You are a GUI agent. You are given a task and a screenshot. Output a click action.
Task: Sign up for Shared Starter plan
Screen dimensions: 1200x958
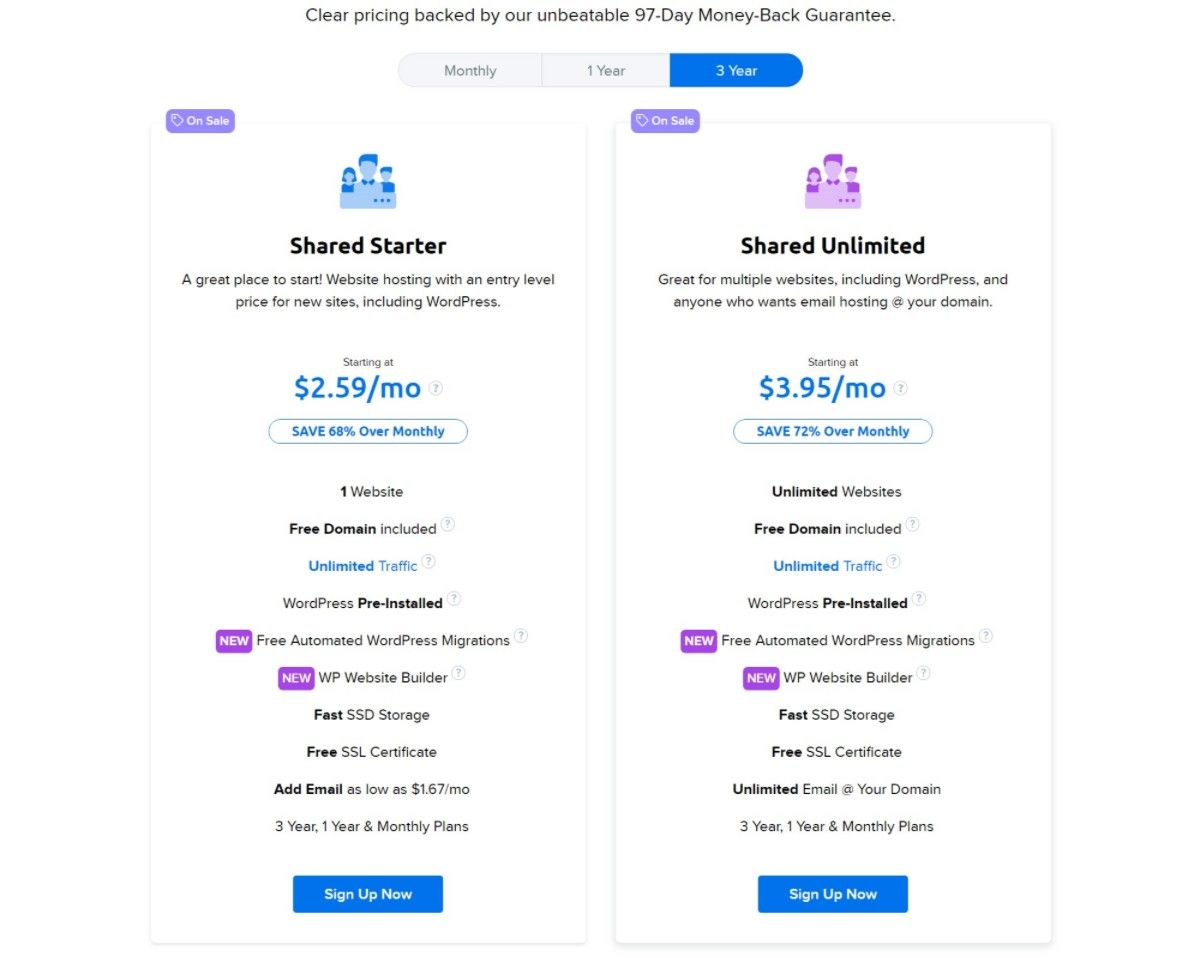368,894
